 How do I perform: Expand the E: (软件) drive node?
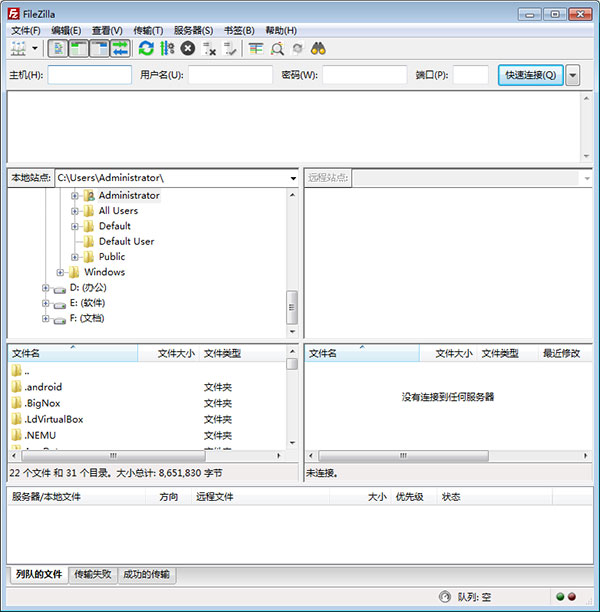click(x=46, y=303)
